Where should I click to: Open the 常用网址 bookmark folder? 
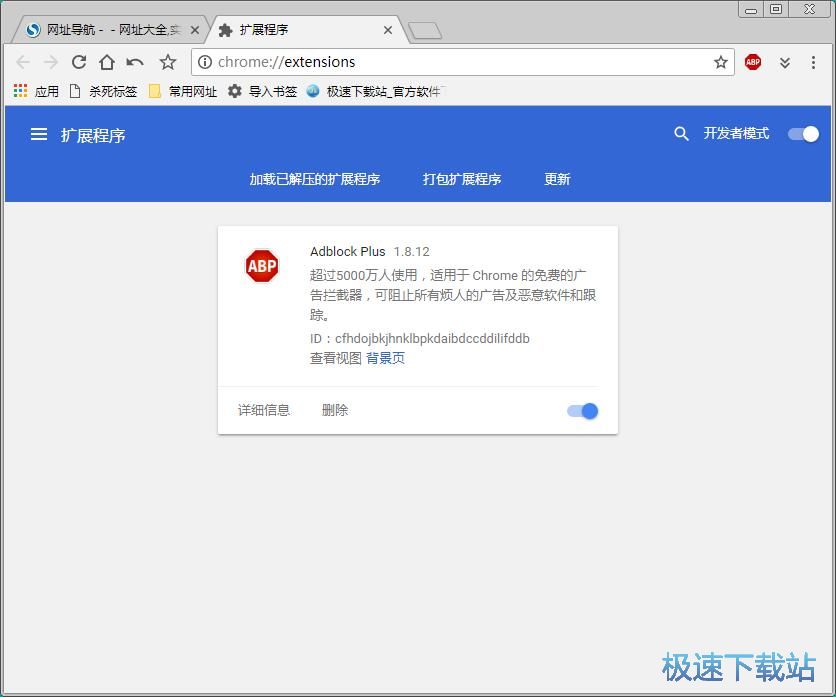click(183, 91)
